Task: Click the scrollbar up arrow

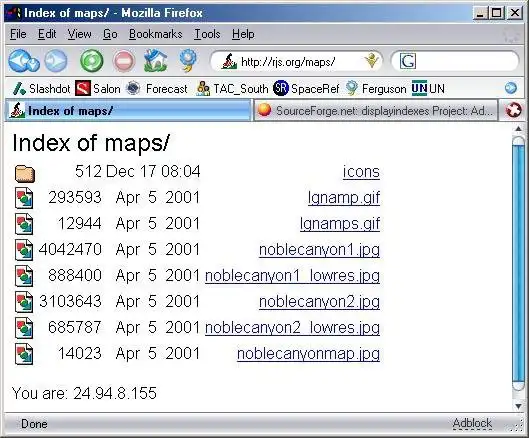Action: (x=518, y=129)
